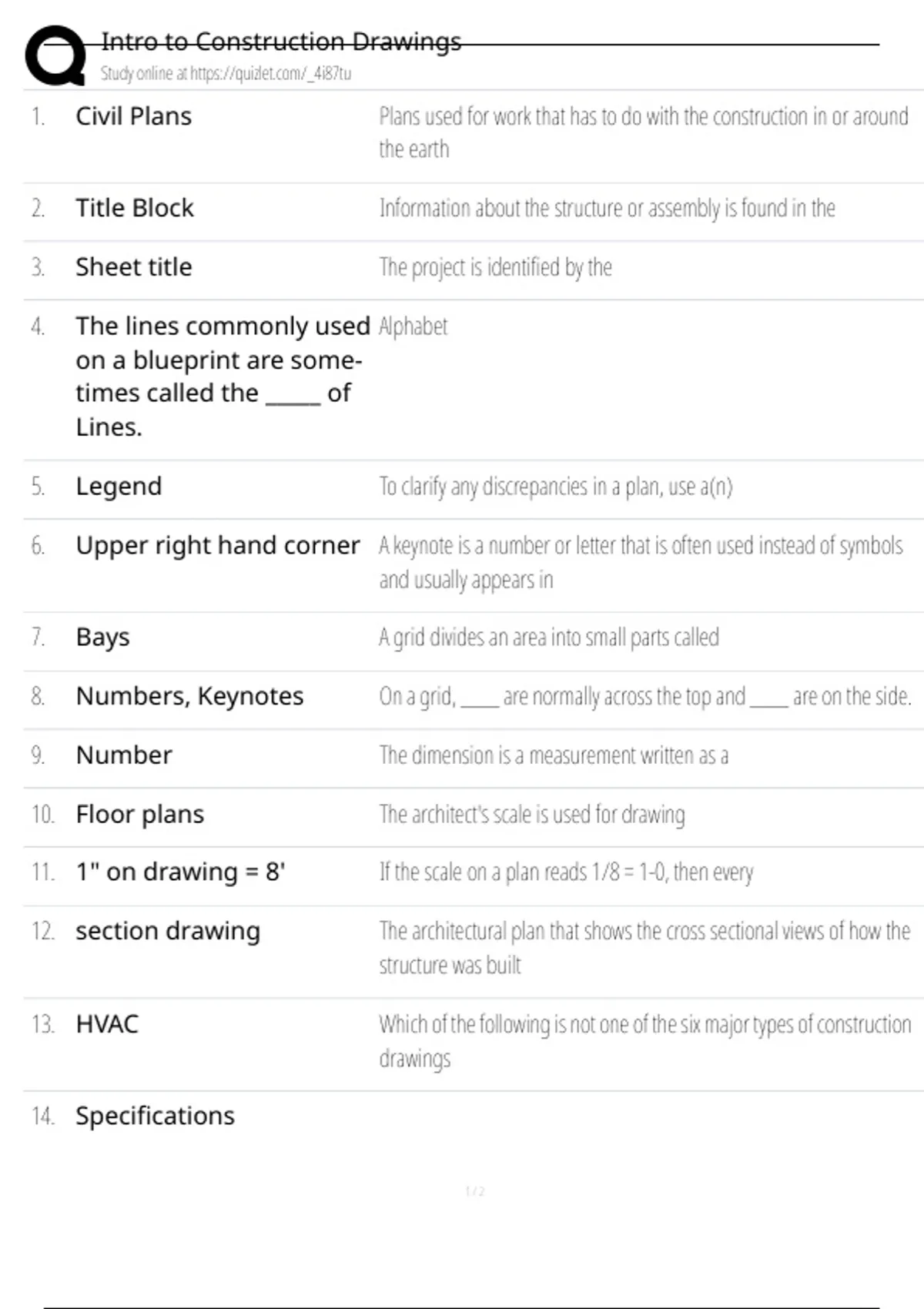Open the quizlet.com study online link
Viewport: 924px width, 1309px height.
click(226, 74)
